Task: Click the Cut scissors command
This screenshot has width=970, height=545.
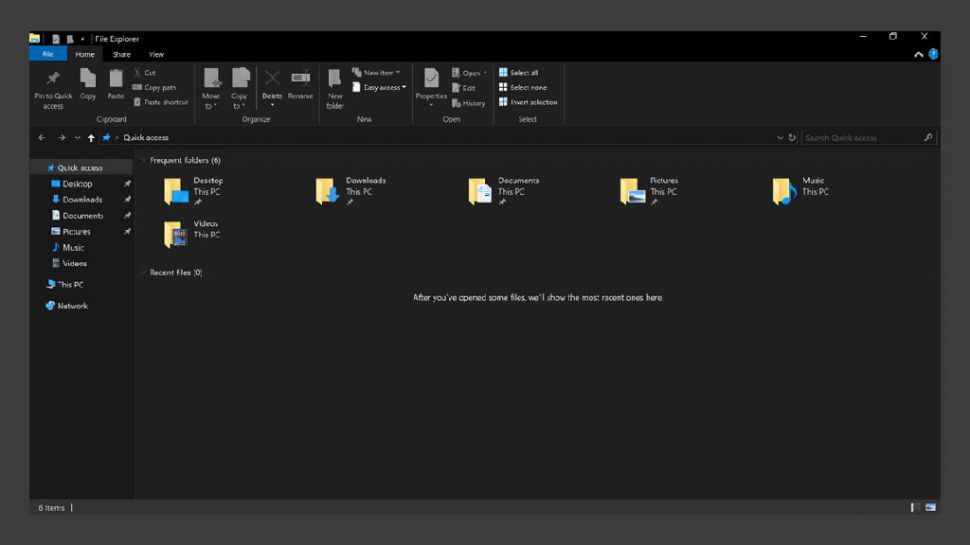Action: [146, 73]
